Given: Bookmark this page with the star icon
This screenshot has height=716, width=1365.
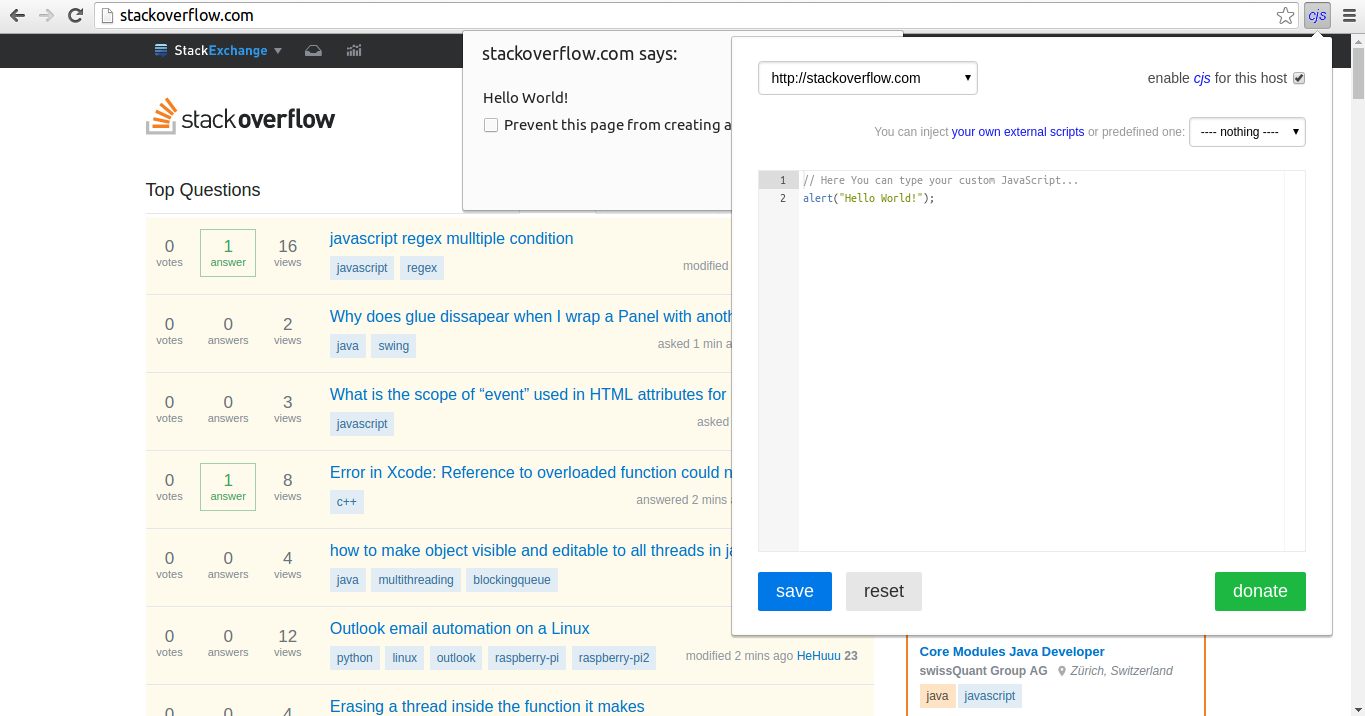Looking at the screenshot, I should coord(1285,15).
